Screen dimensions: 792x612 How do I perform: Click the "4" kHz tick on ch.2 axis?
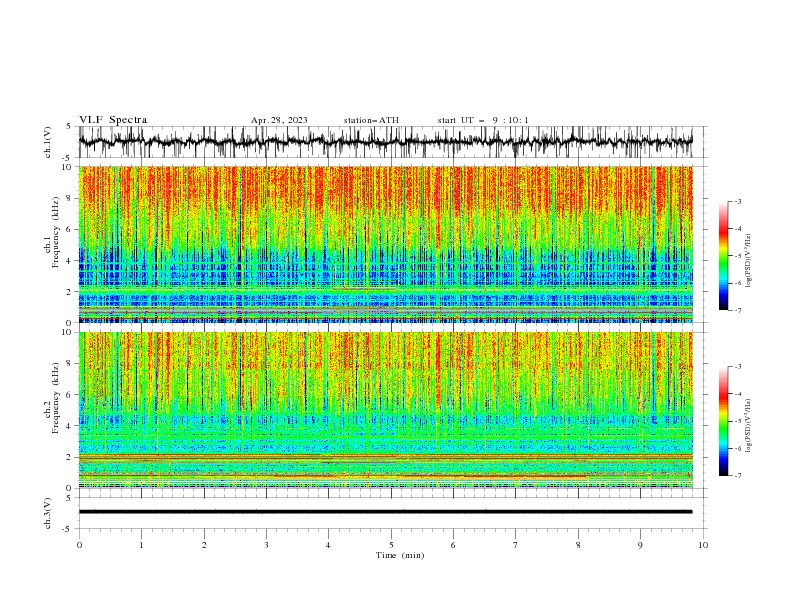[x=70, y=426]
